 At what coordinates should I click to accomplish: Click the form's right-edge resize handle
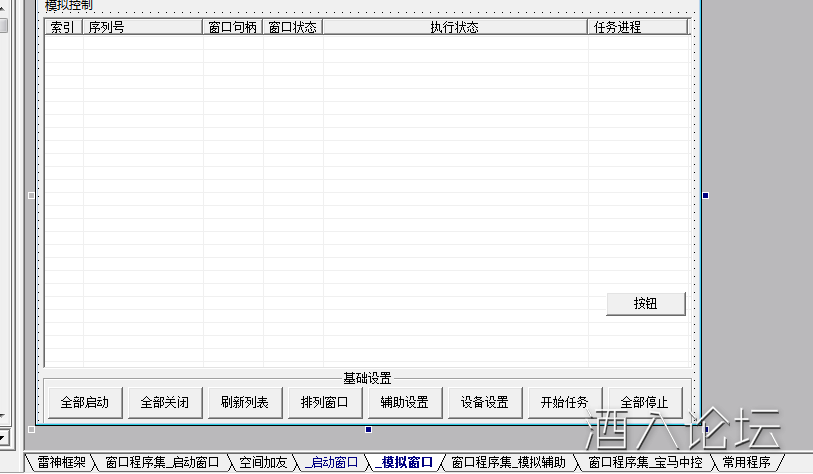coord(706,195)
